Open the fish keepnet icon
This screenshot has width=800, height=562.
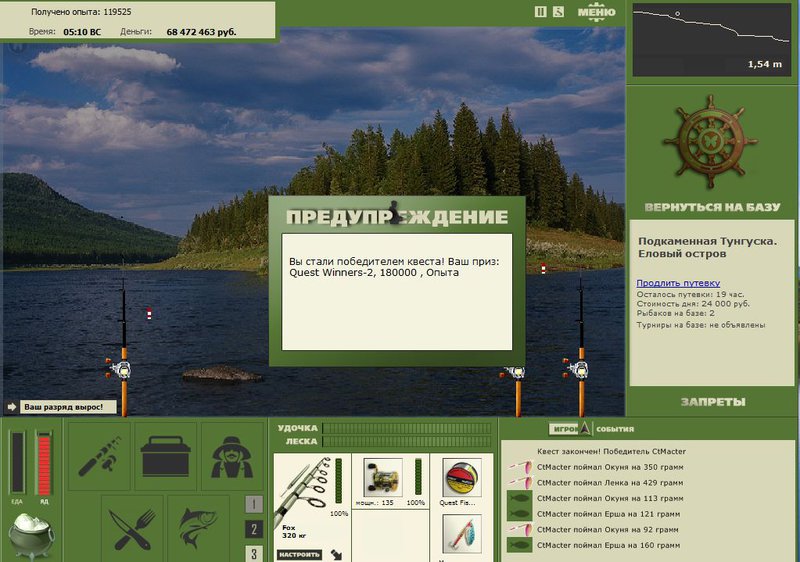(198, 528)
